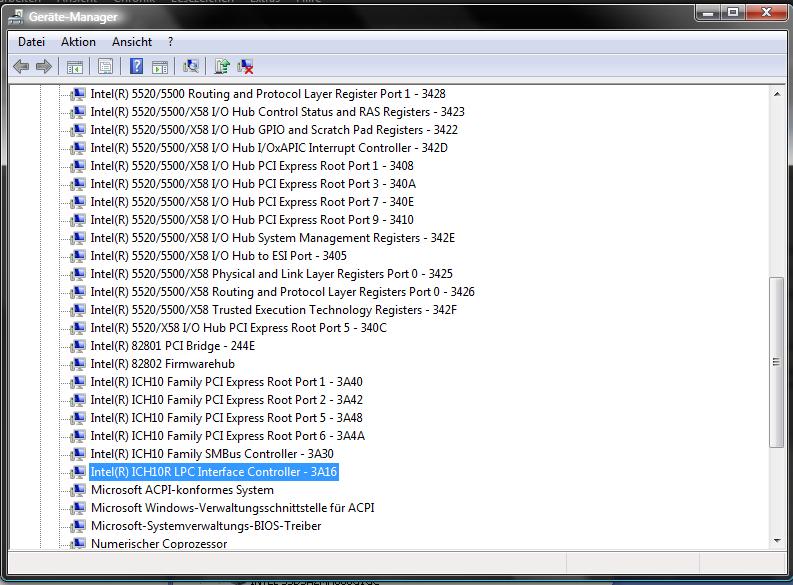The image size is (793, 585).
Task: Click the blue Help question-mark icon
Action: coord(137,66)
